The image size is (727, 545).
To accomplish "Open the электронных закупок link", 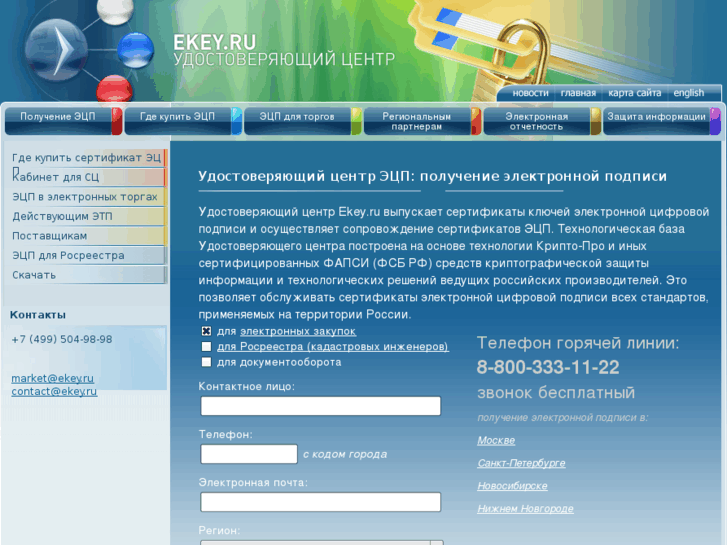I will (298, 331).
